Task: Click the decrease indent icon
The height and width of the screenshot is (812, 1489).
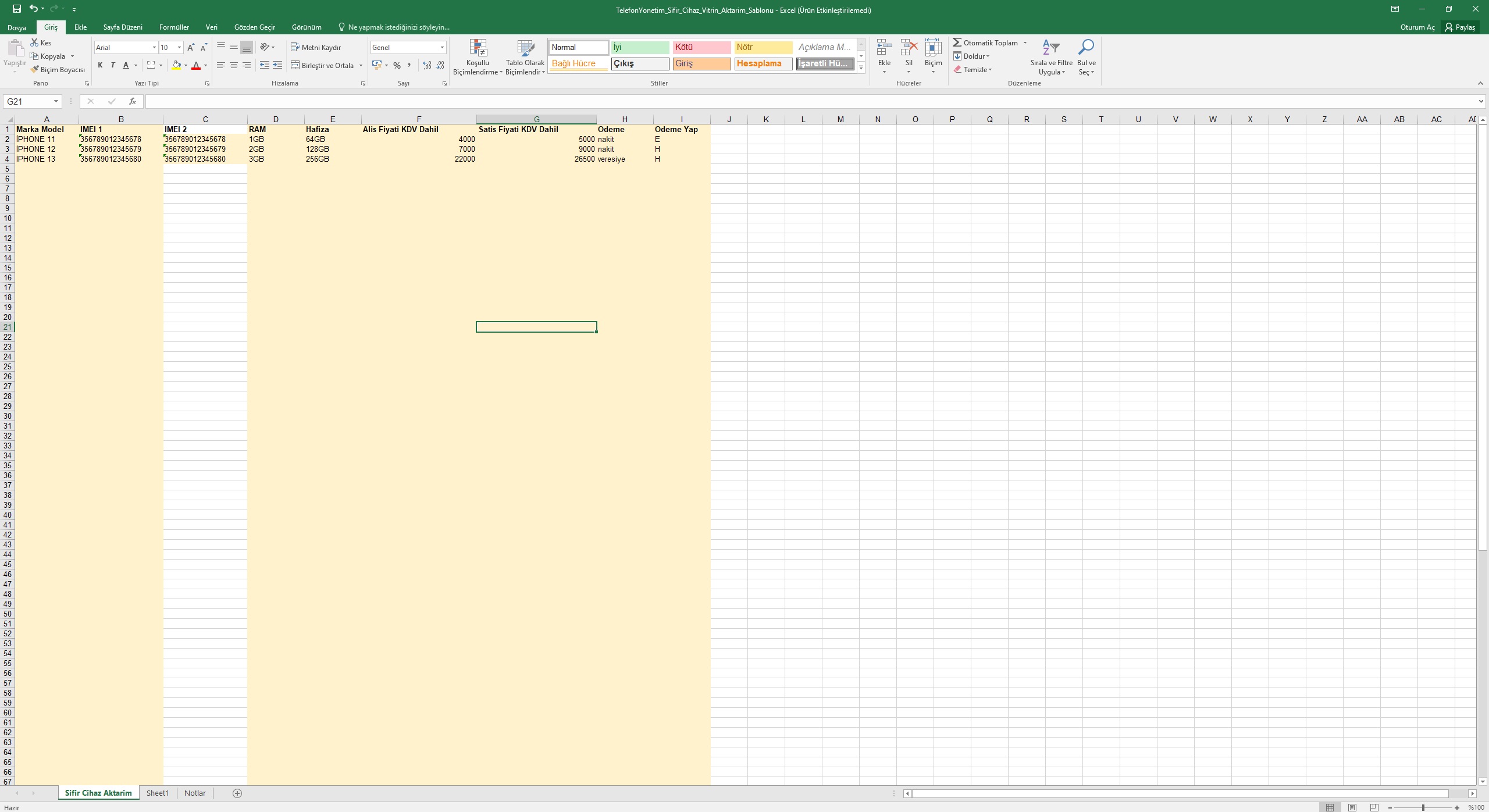Action: (265, 65)
